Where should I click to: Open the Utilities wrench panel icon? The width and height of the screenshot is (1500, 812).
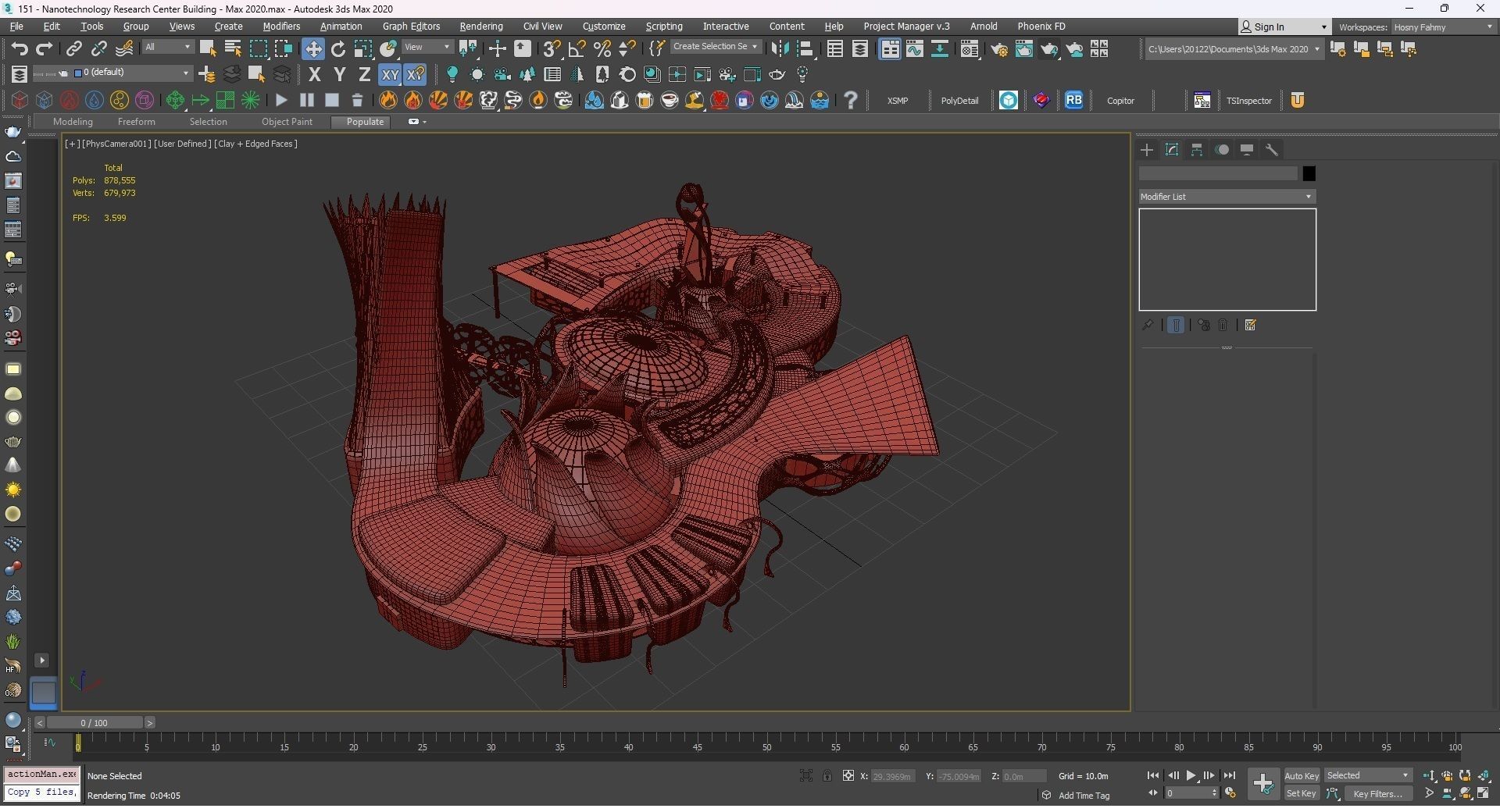(1271, 150)
